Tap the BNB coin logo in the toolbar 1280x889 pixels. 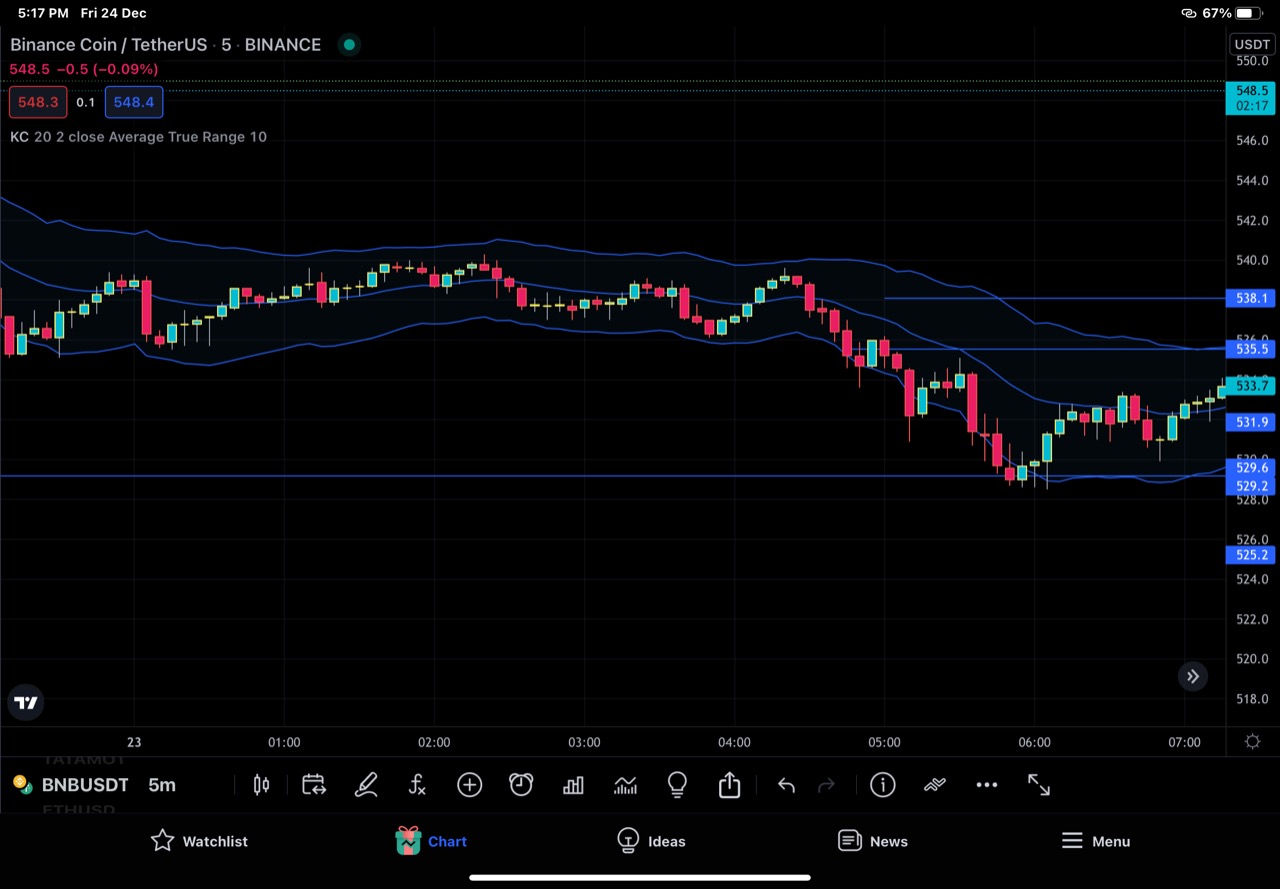[x=22, y=785]
